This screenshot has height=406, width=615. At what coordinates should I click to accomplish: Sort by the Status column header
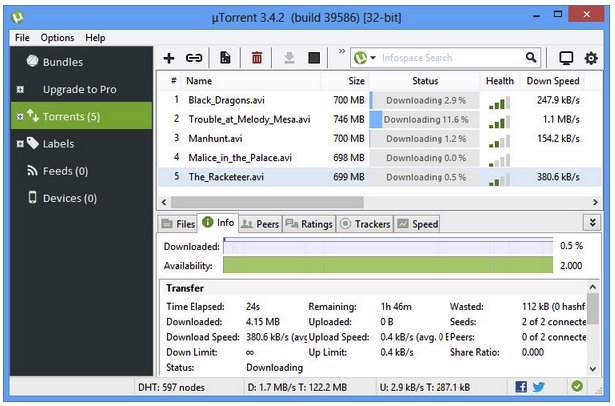(425, 81)
